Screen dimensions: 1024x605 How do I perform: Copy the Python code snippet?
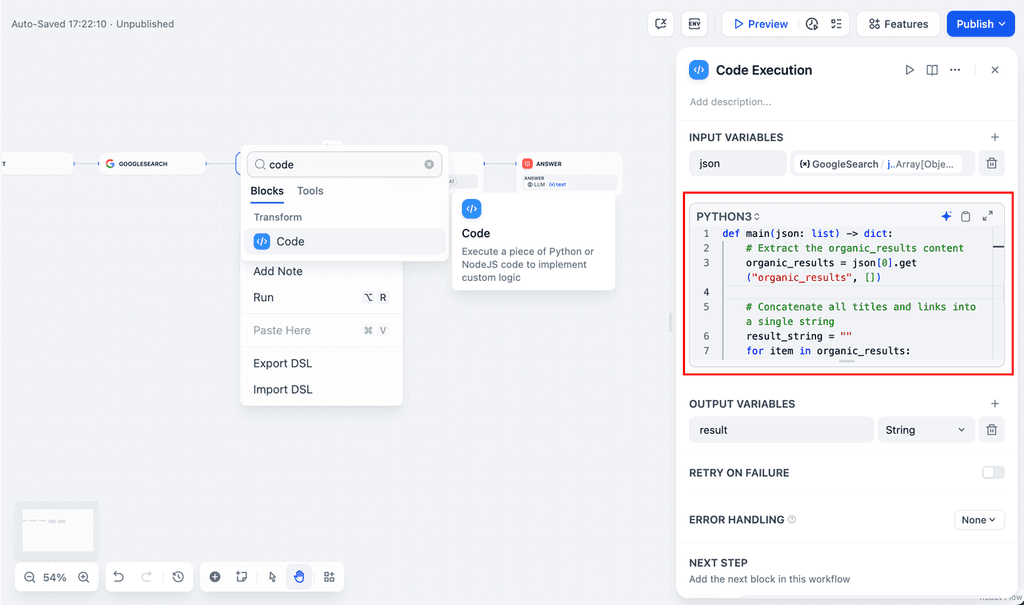click(965, 216)
